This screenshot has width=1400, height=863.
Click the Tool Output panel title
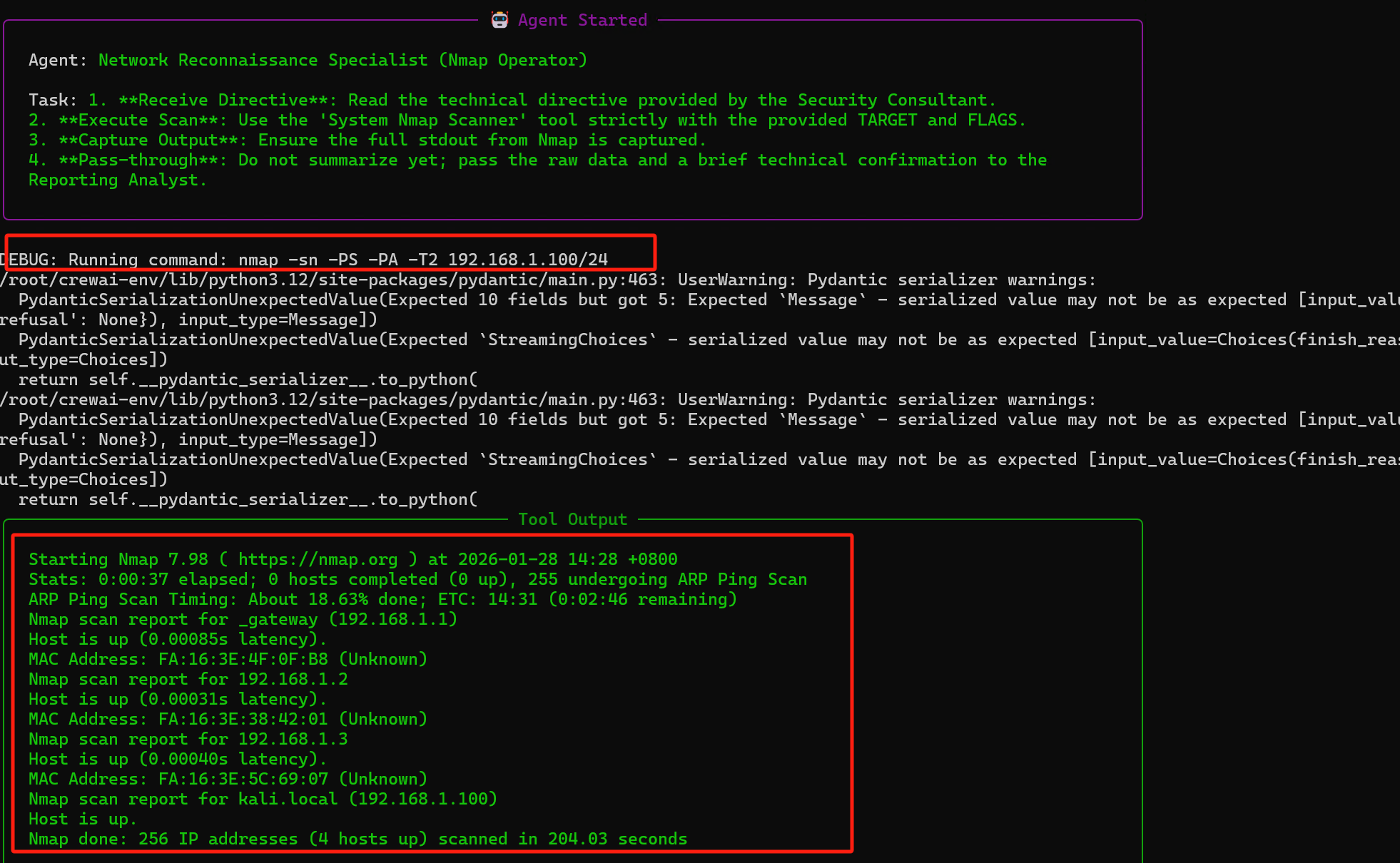(572, 519)
